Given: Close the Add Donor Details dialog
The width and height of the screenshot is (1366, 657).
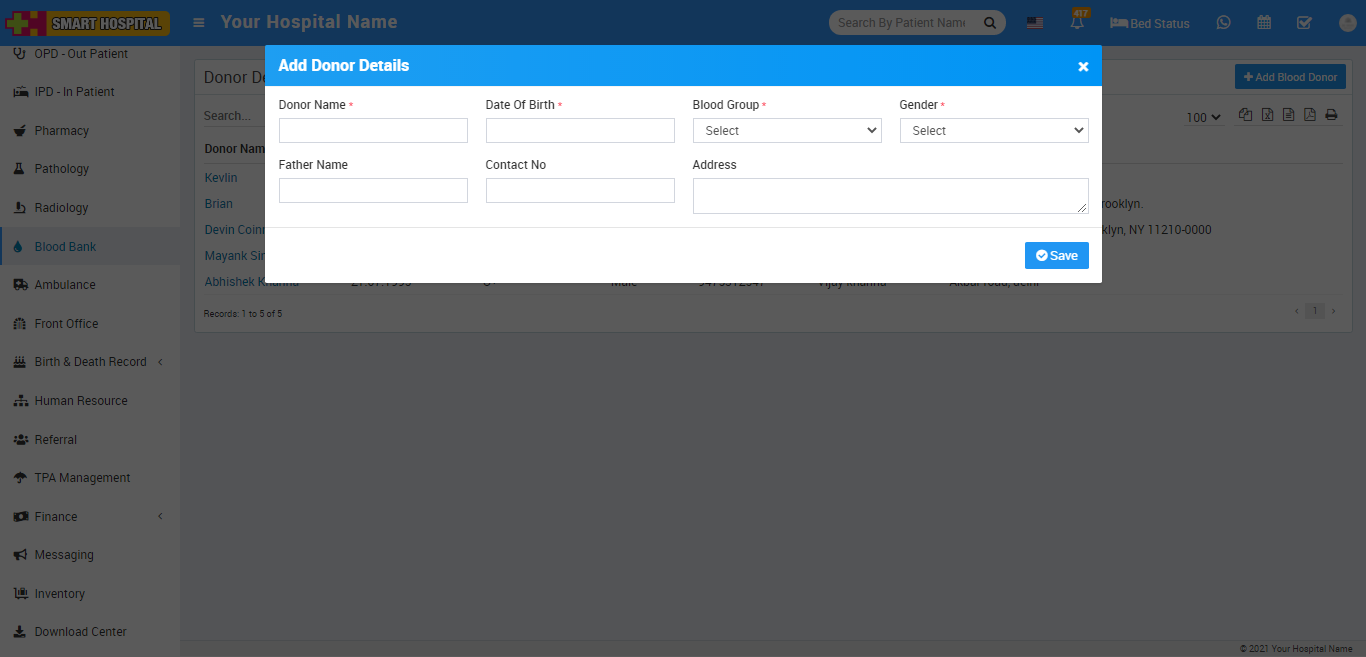Looking at the screenshot, I should click(x=1083, y=66).
